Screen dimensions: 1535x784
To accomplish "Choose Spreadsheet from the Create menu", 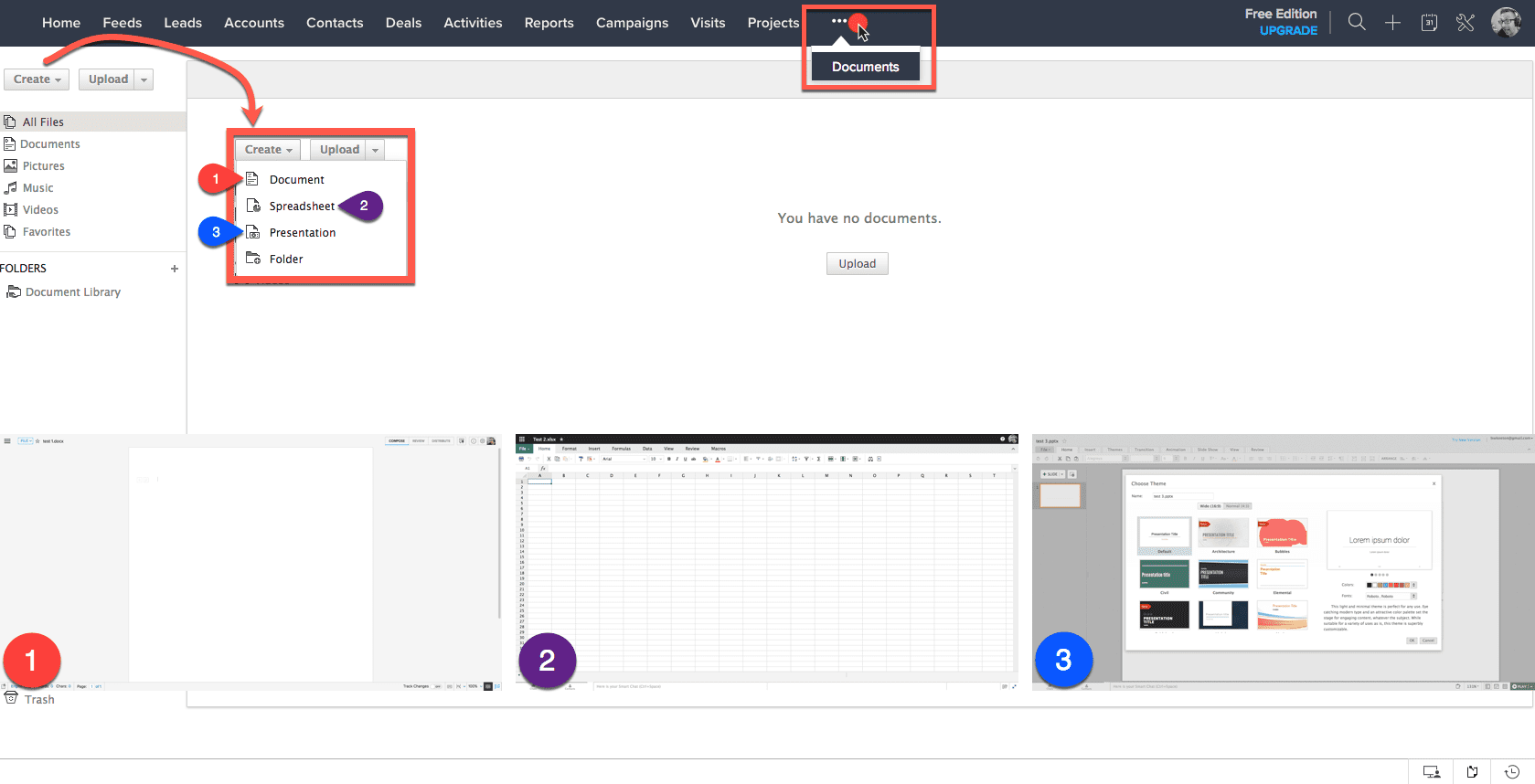I will (x=302, y=207).
